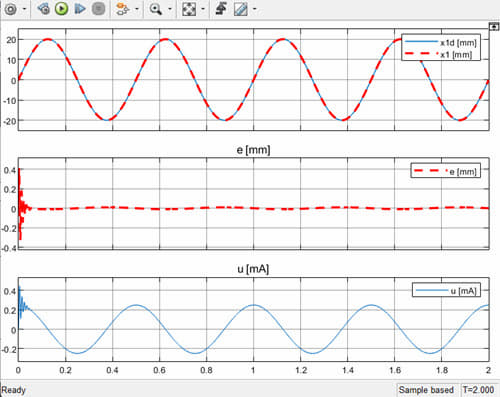Screen dimensions: 500x397
Task: Click the Step Forward simulation button
Action: 80,9
